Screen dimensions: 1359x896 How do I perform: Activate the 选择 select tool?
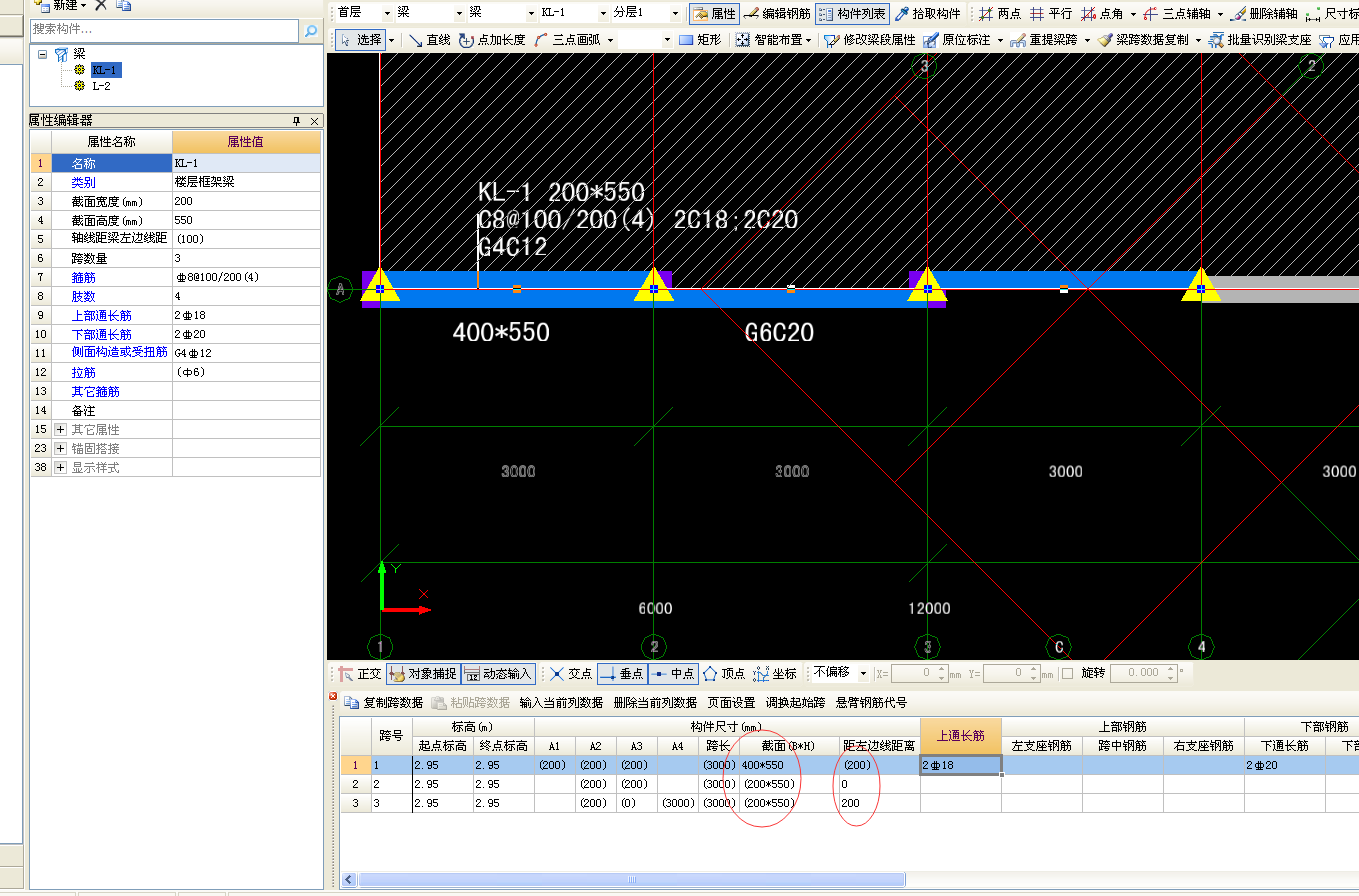coord(360,40)
